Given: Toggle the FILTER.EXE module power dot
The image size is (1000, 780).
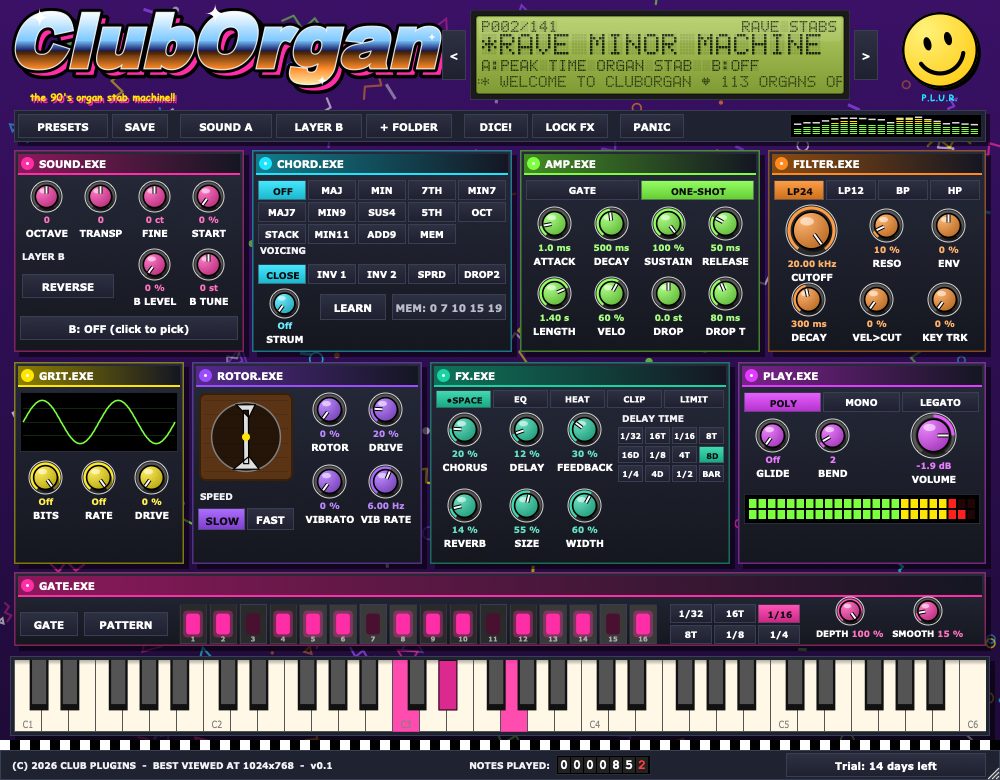Looking at the screenshot, I should pos(781,164).
